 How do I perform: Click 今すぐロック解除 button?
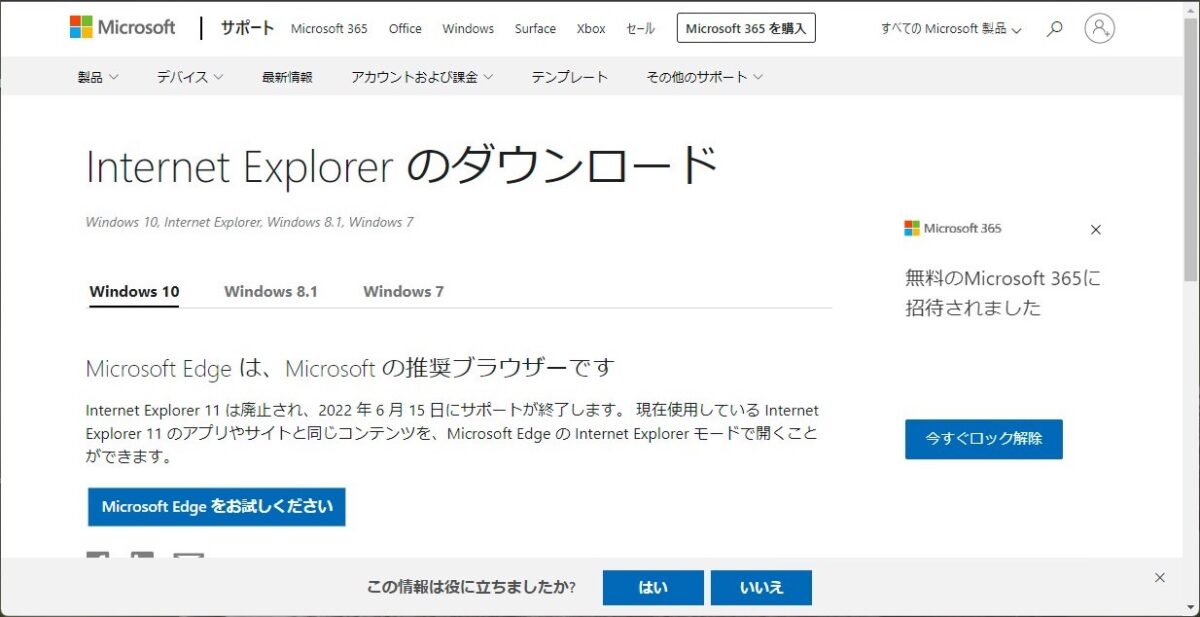click(x=984, y=439)
